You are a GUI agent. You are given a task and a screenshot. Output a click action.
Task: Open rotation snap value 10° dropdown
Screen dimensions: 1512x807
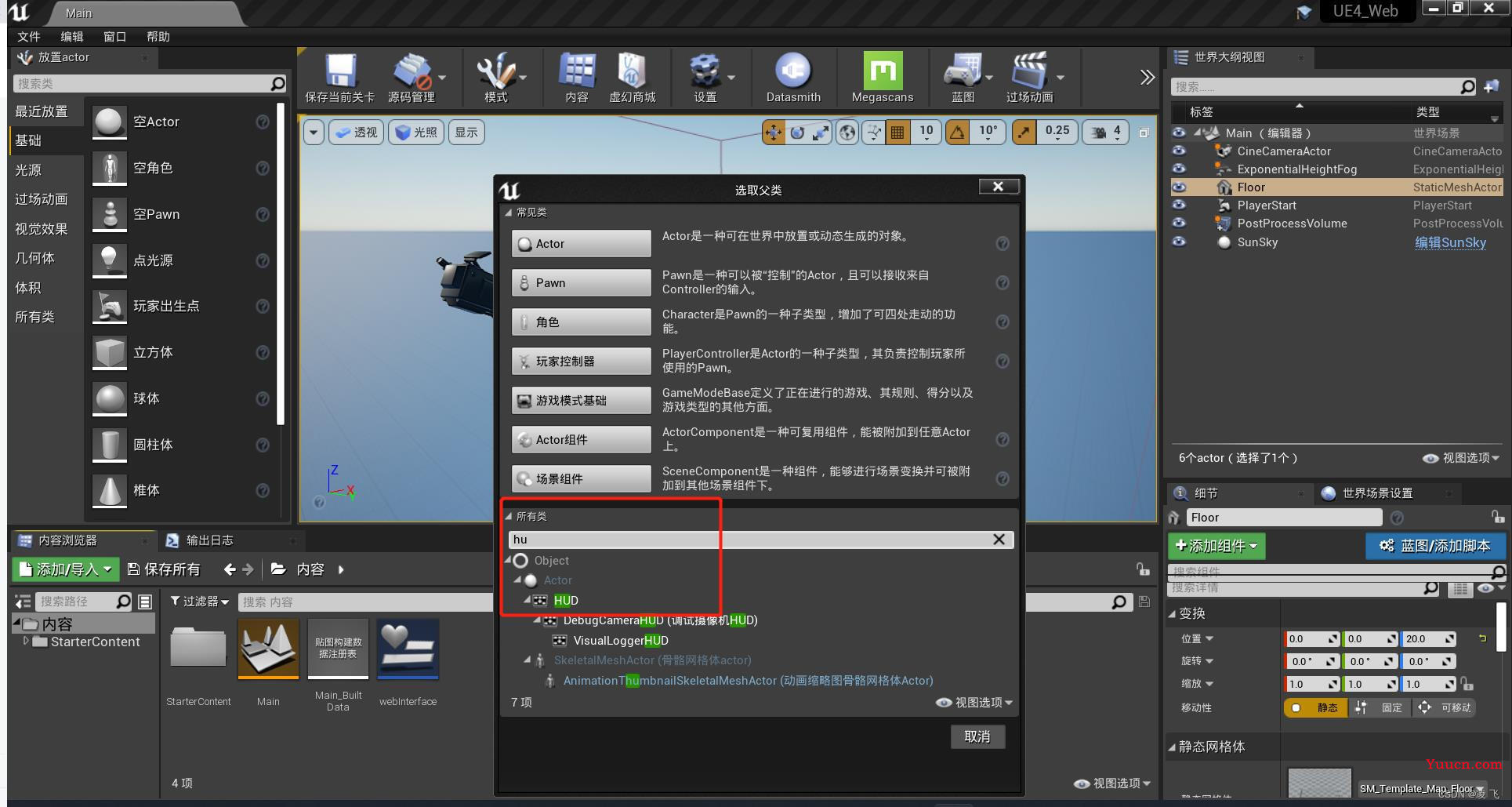tap(988, 133)
